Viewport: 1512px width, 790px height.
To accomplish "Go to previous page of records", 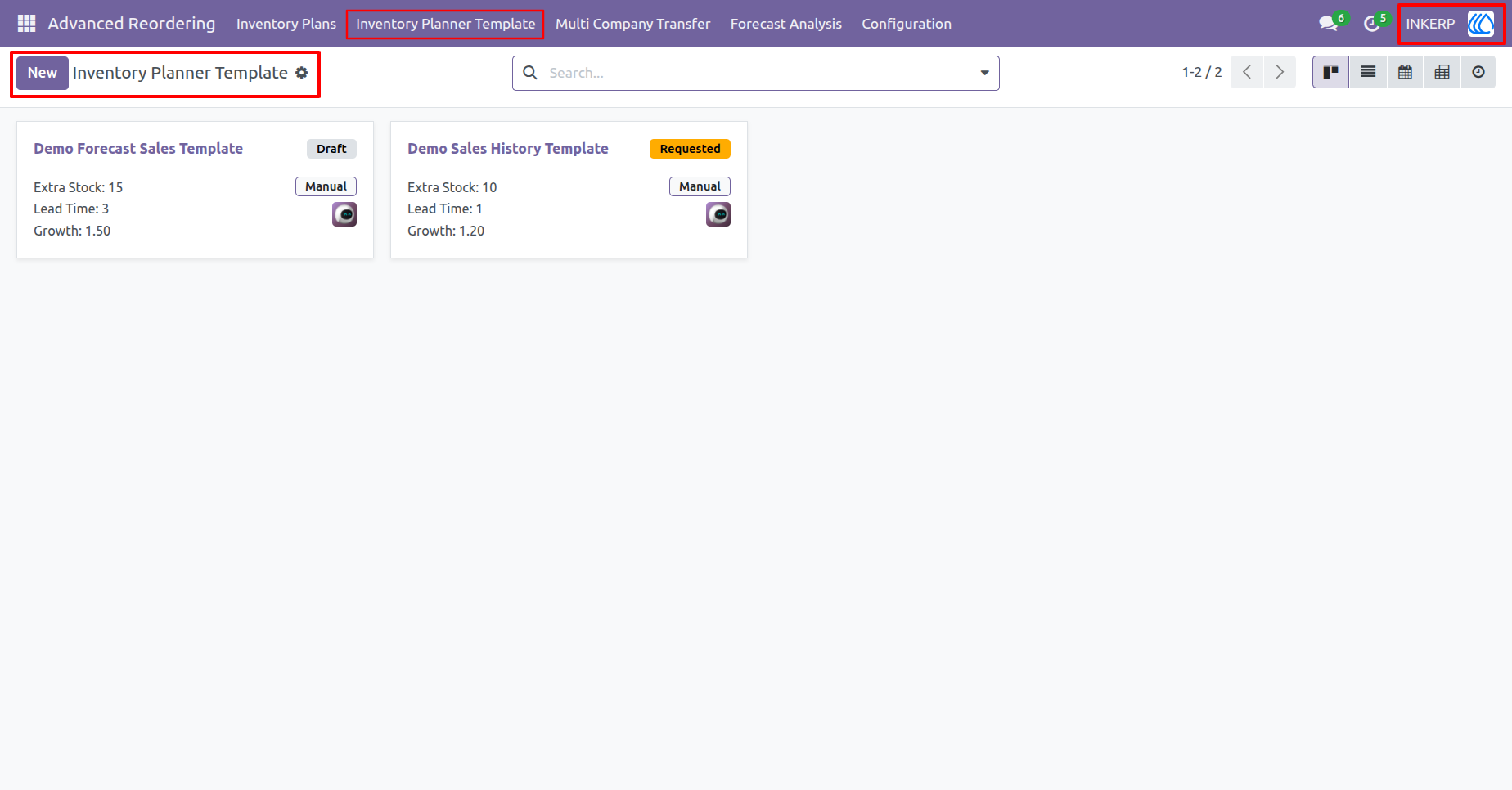I will 1247,73.
